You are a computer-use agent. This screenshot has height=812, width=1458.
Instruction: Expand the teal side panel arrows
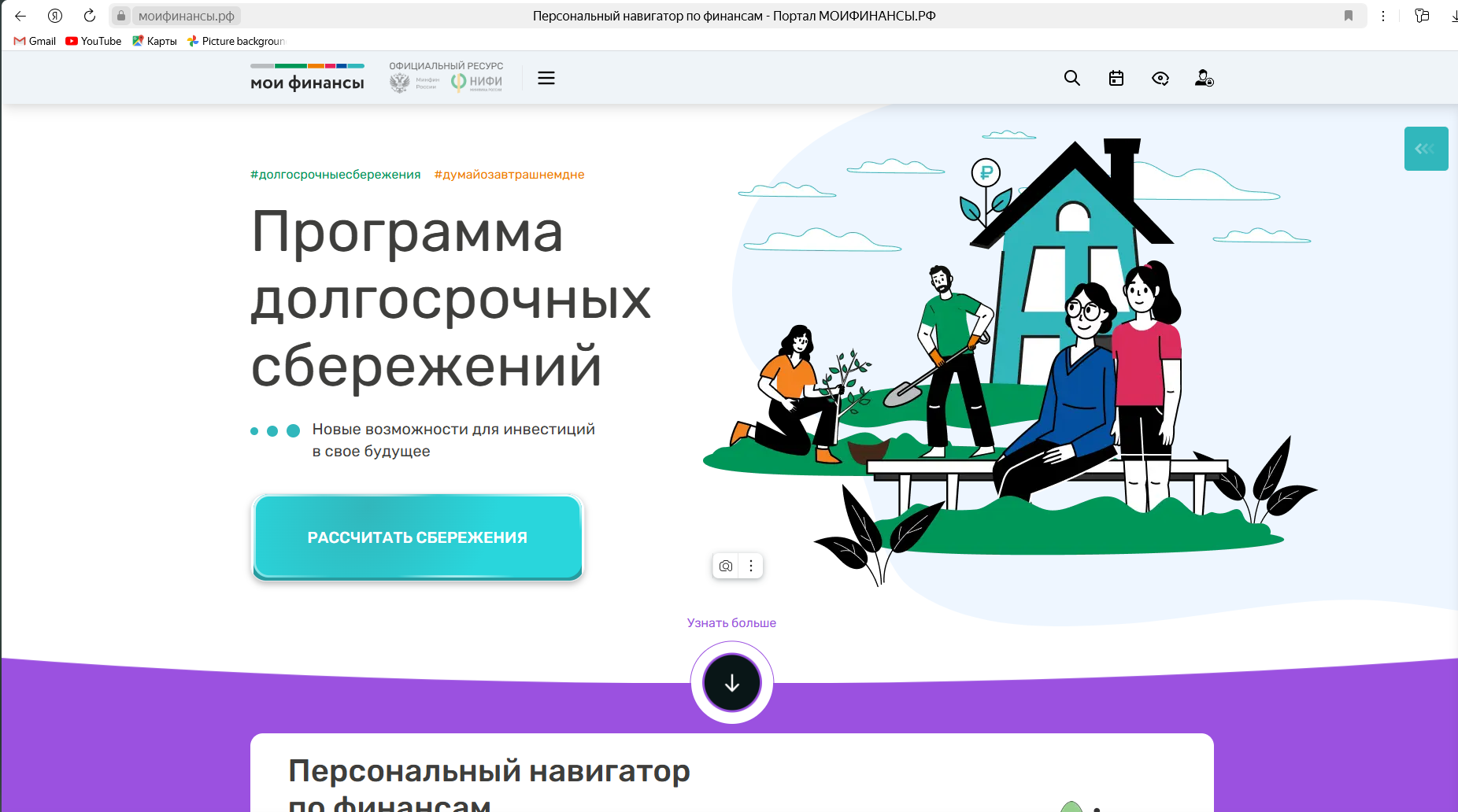pyautogui.click(x=1425, y=149)
